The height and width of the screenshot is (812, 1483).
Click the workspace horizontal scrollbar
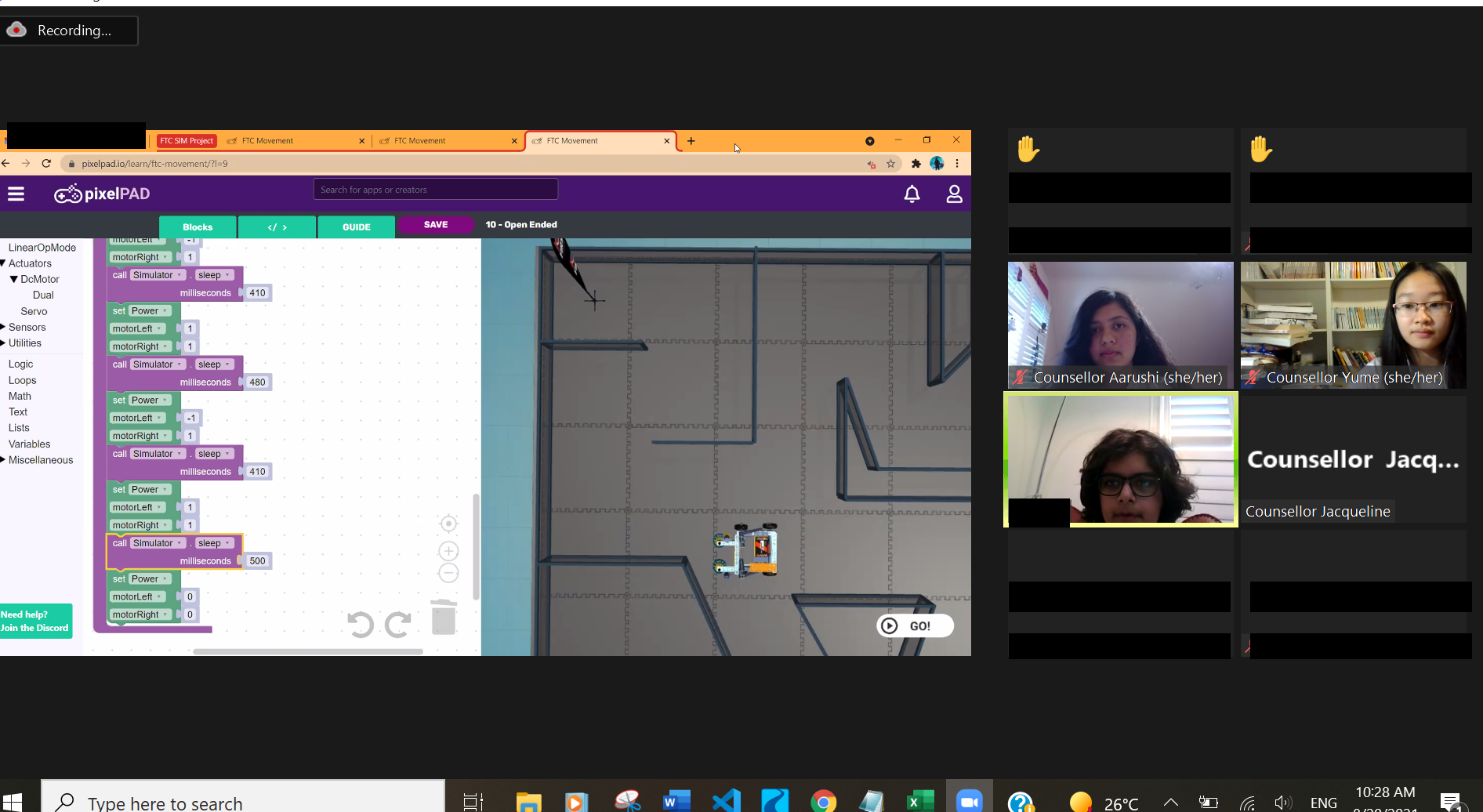point(308,651)
